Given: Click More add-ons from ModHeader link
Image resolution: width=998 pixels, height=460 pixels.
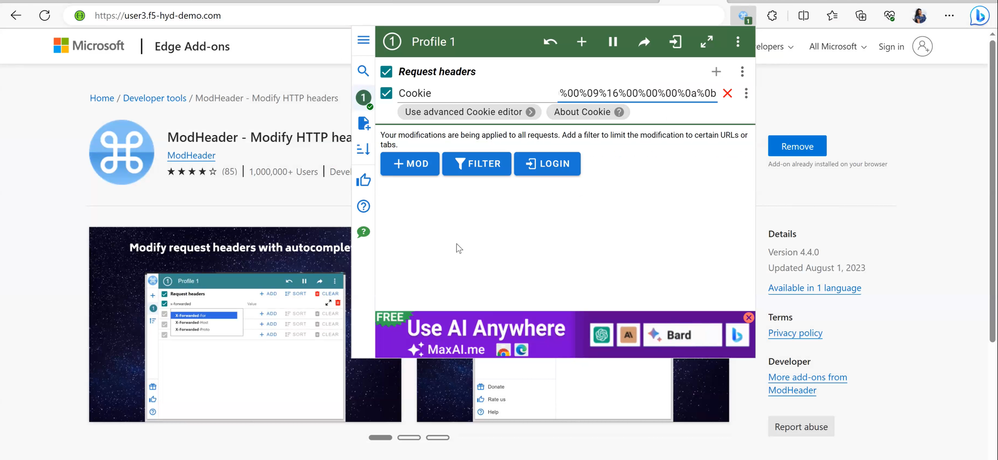Looking at the screenshot, I should click(x=808, y=384).
